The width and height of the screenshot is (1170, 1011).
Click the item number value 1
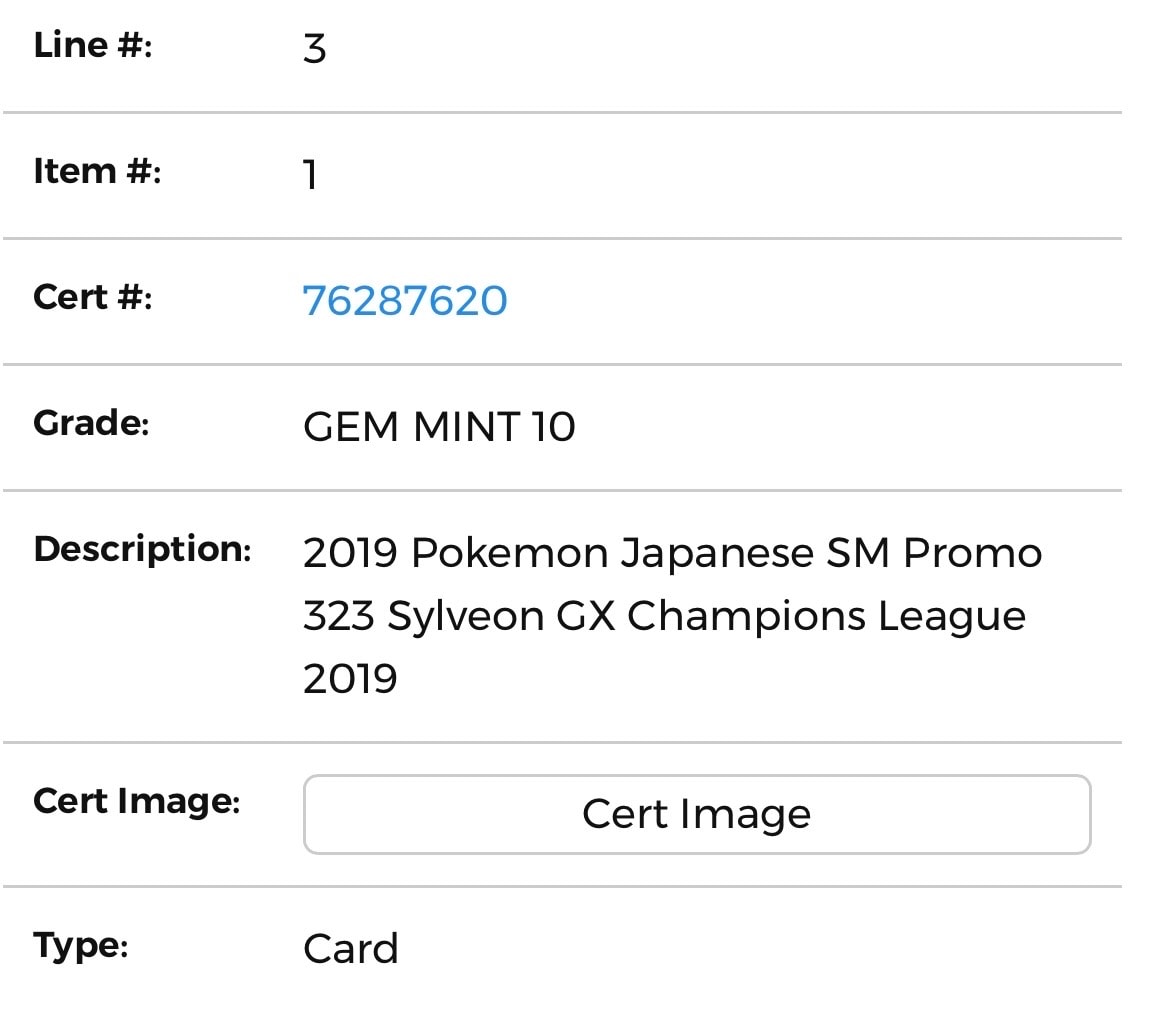tap(310, 175)
